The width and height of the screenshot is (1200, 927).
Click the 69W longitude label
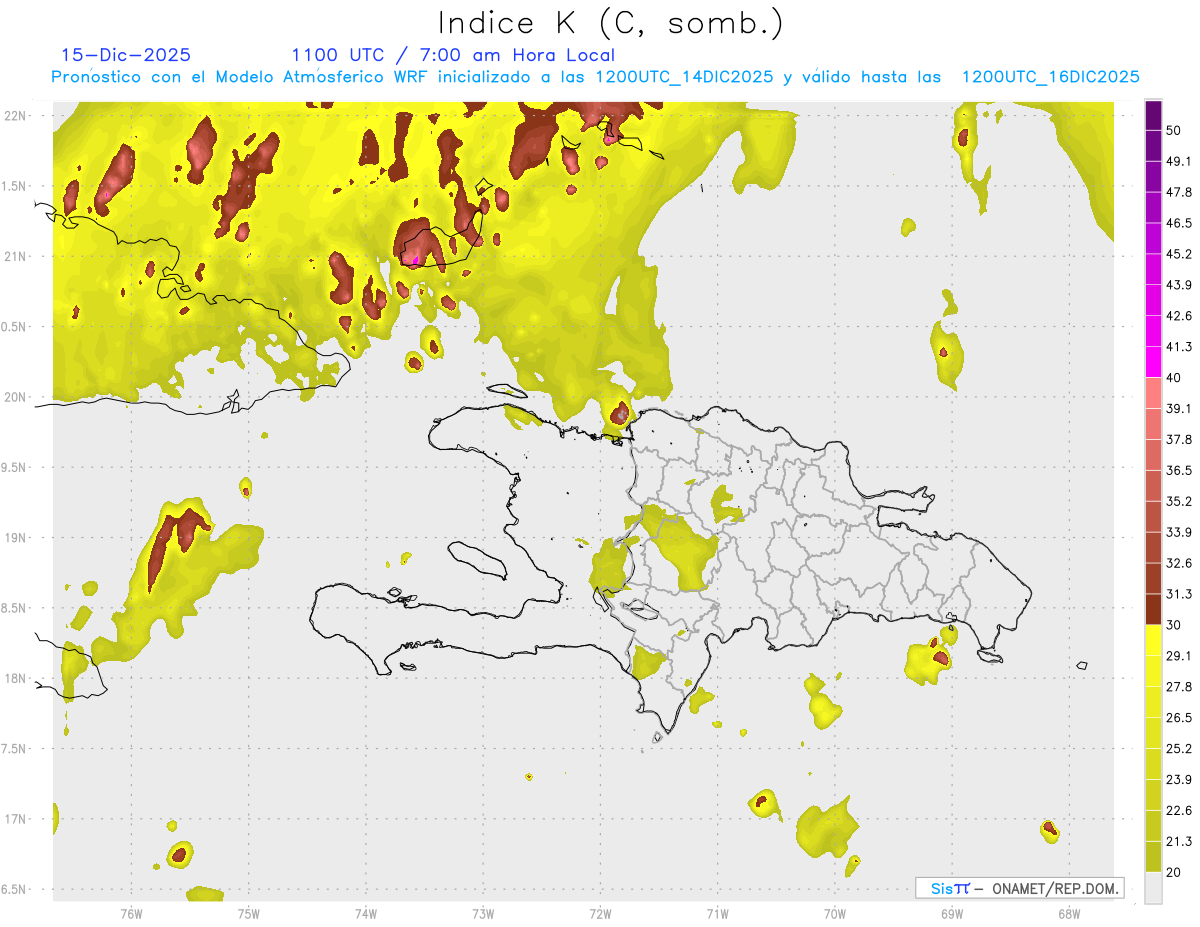[x=951, y=913]
